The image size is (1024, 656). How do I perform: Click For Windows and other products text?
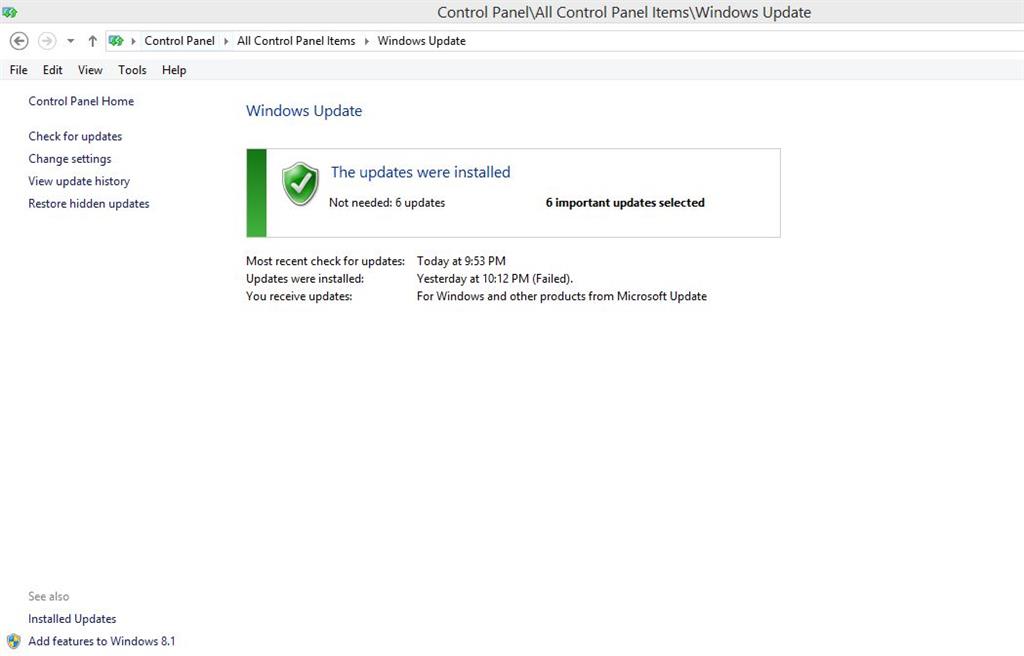562,296
